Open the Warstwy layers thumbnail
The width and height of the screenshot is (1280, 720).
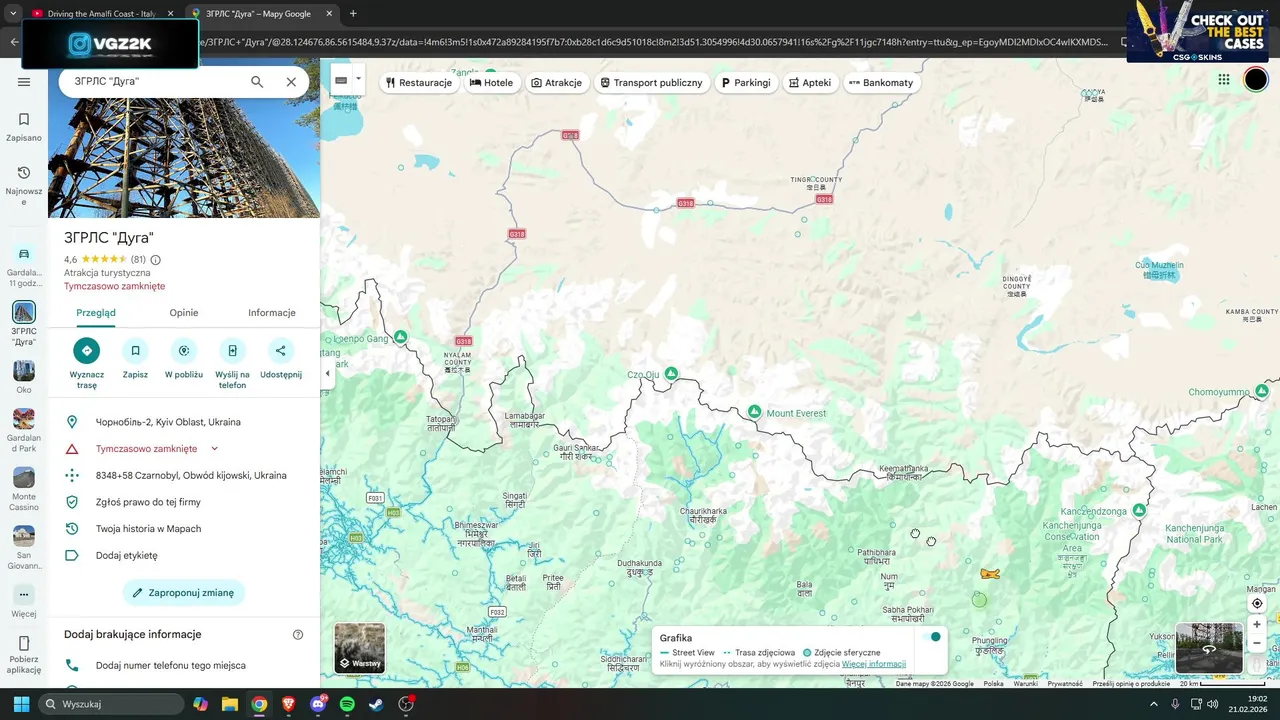coord(359,648)
